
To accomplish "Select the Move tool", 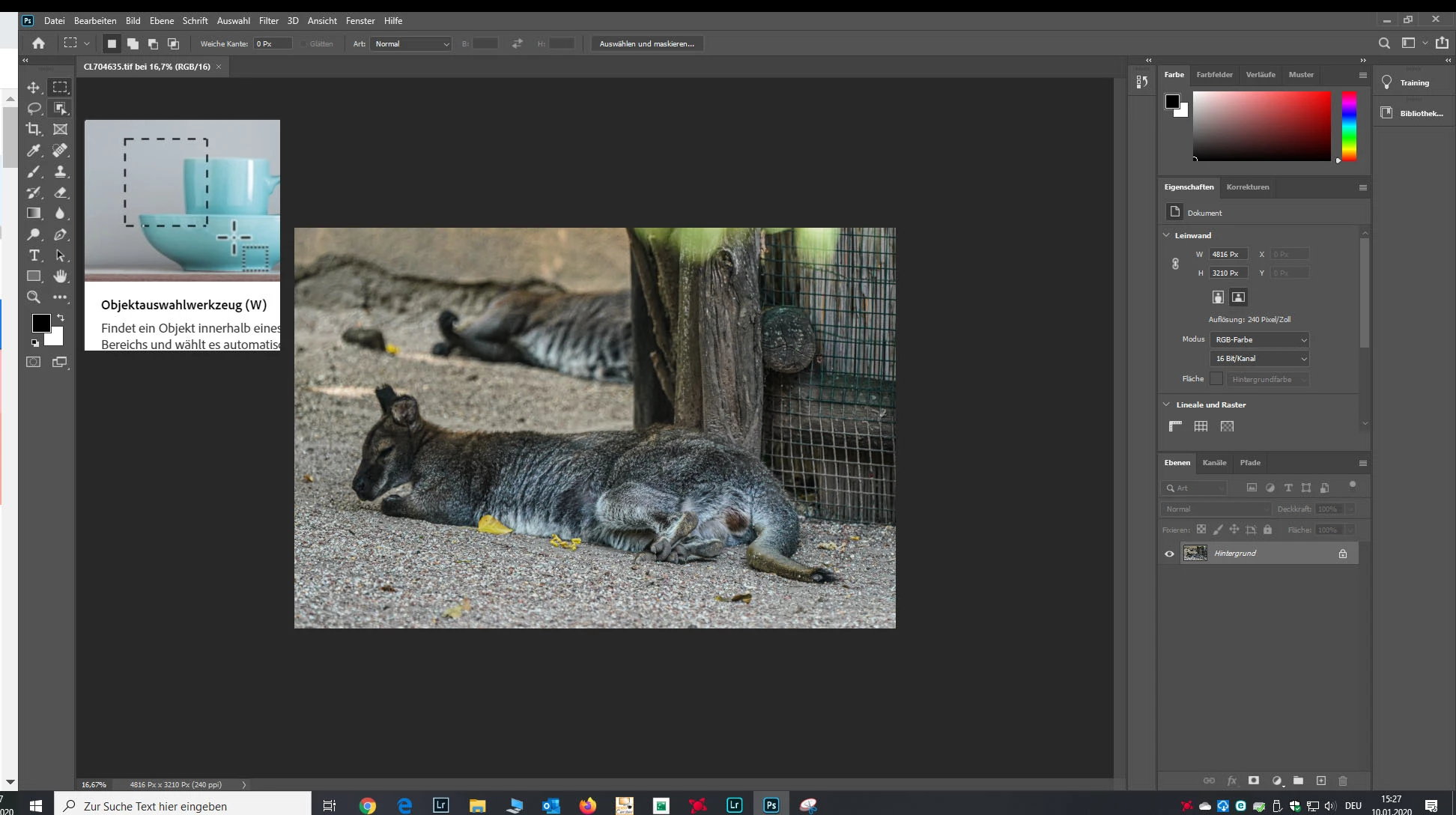I will (34, 88).
